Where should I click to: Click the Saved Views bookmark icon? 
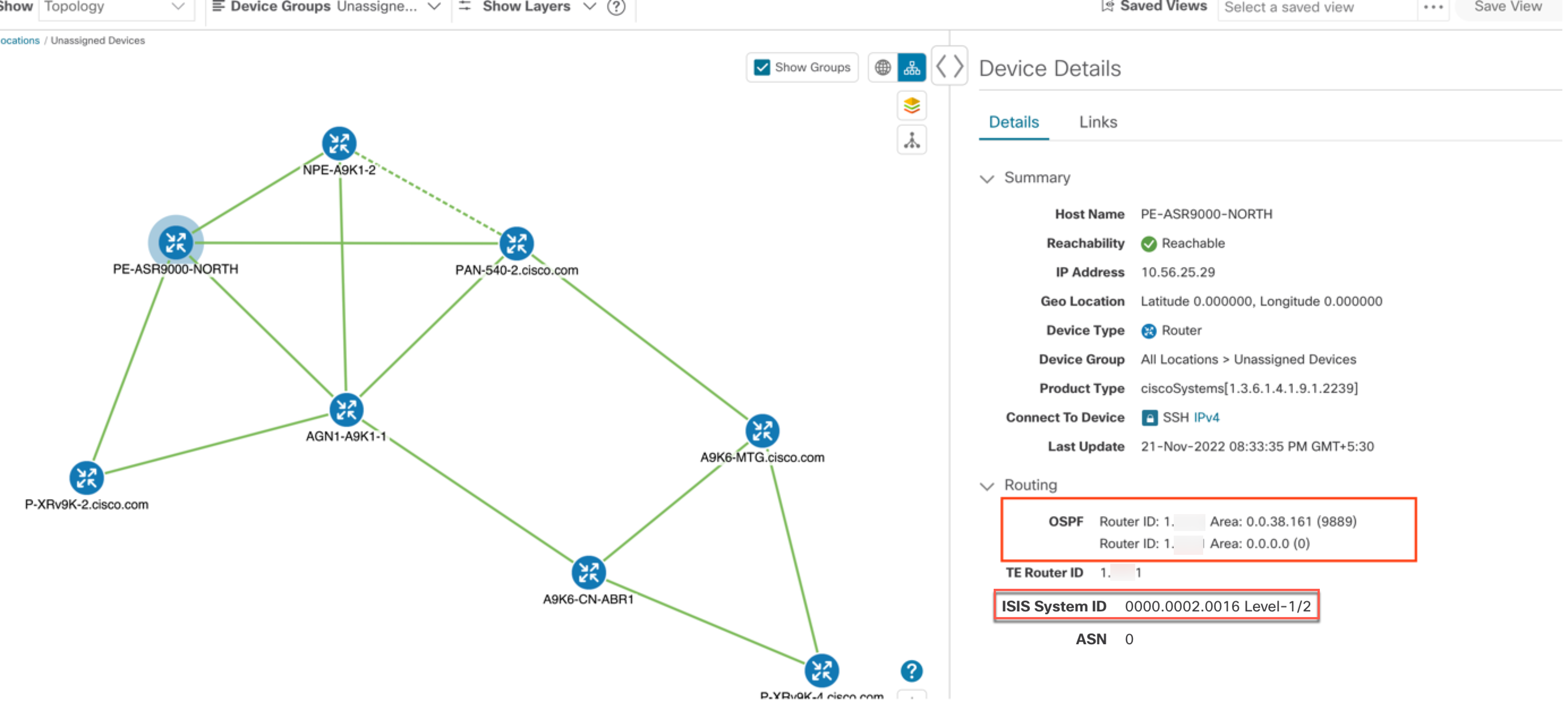(x=1108, y=6)
